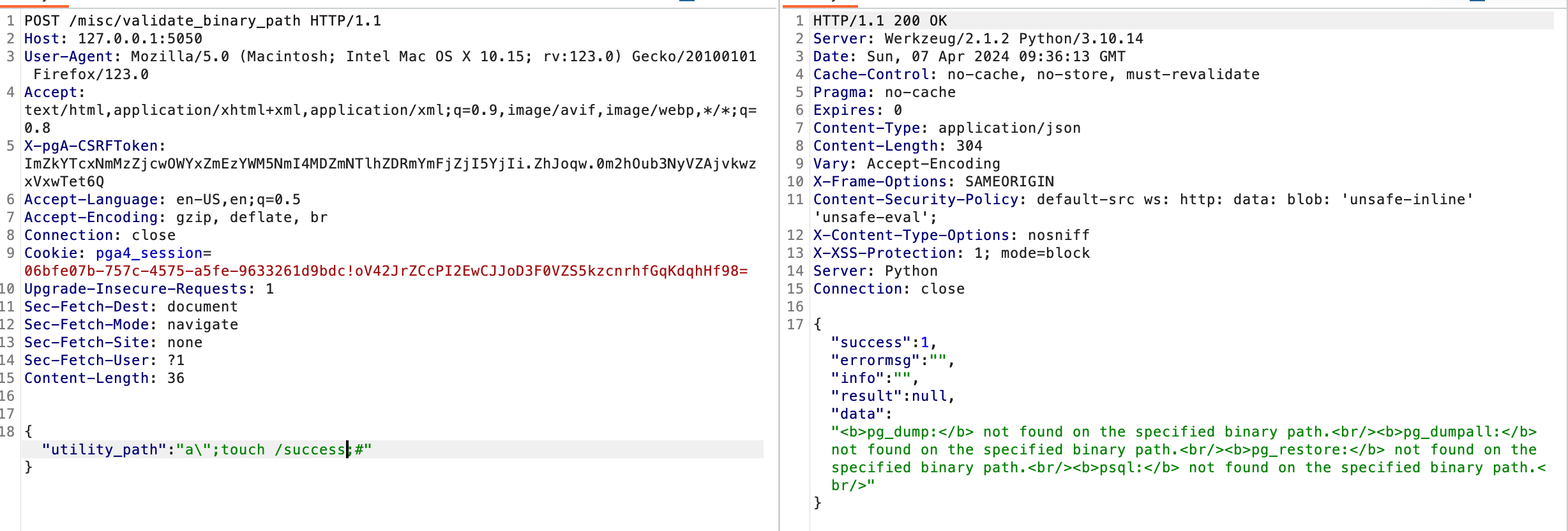The height and width of the screenshot is (531, 1568).
Task: Click the Upgrade-Insecure-Requests header line
Action: (x=149, y=289)
